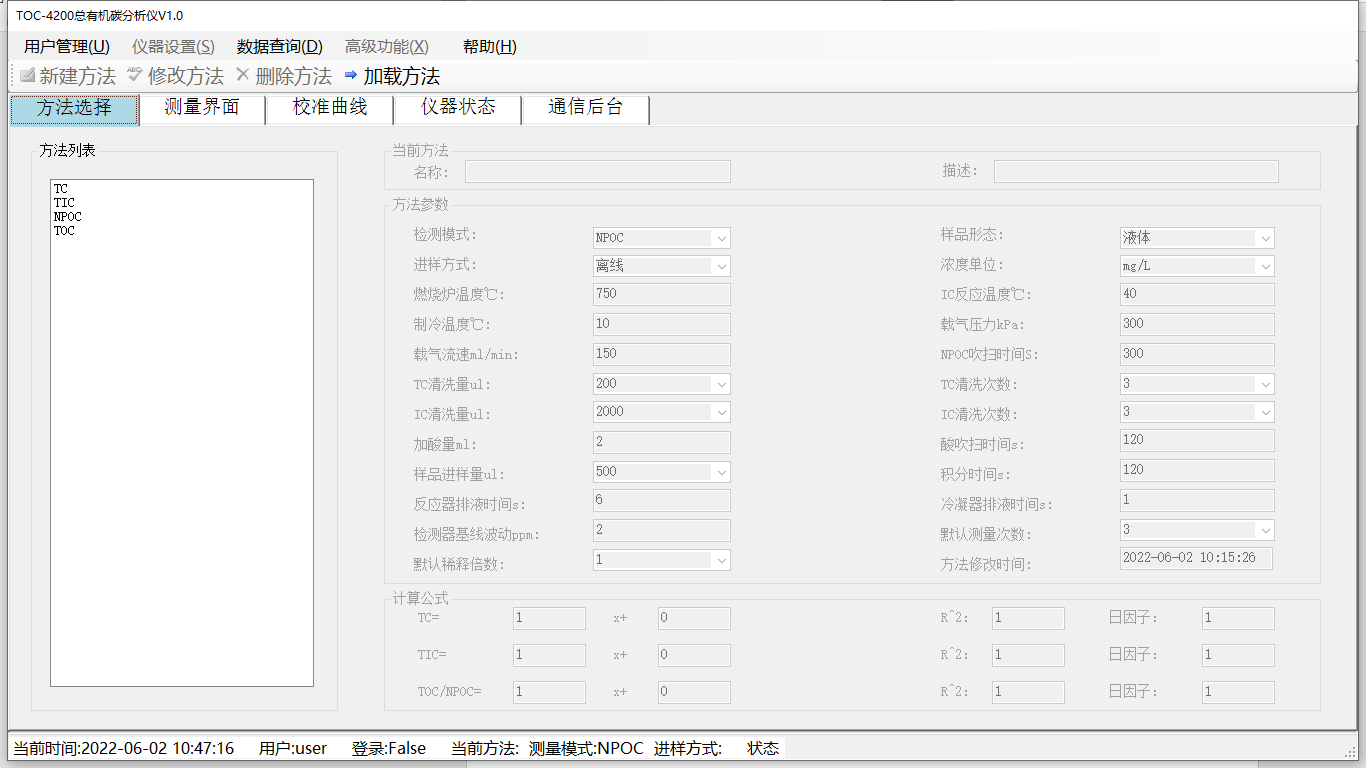Expand the 样品形态 dropdown
1366x768 pixels.
pos(1265,238)
